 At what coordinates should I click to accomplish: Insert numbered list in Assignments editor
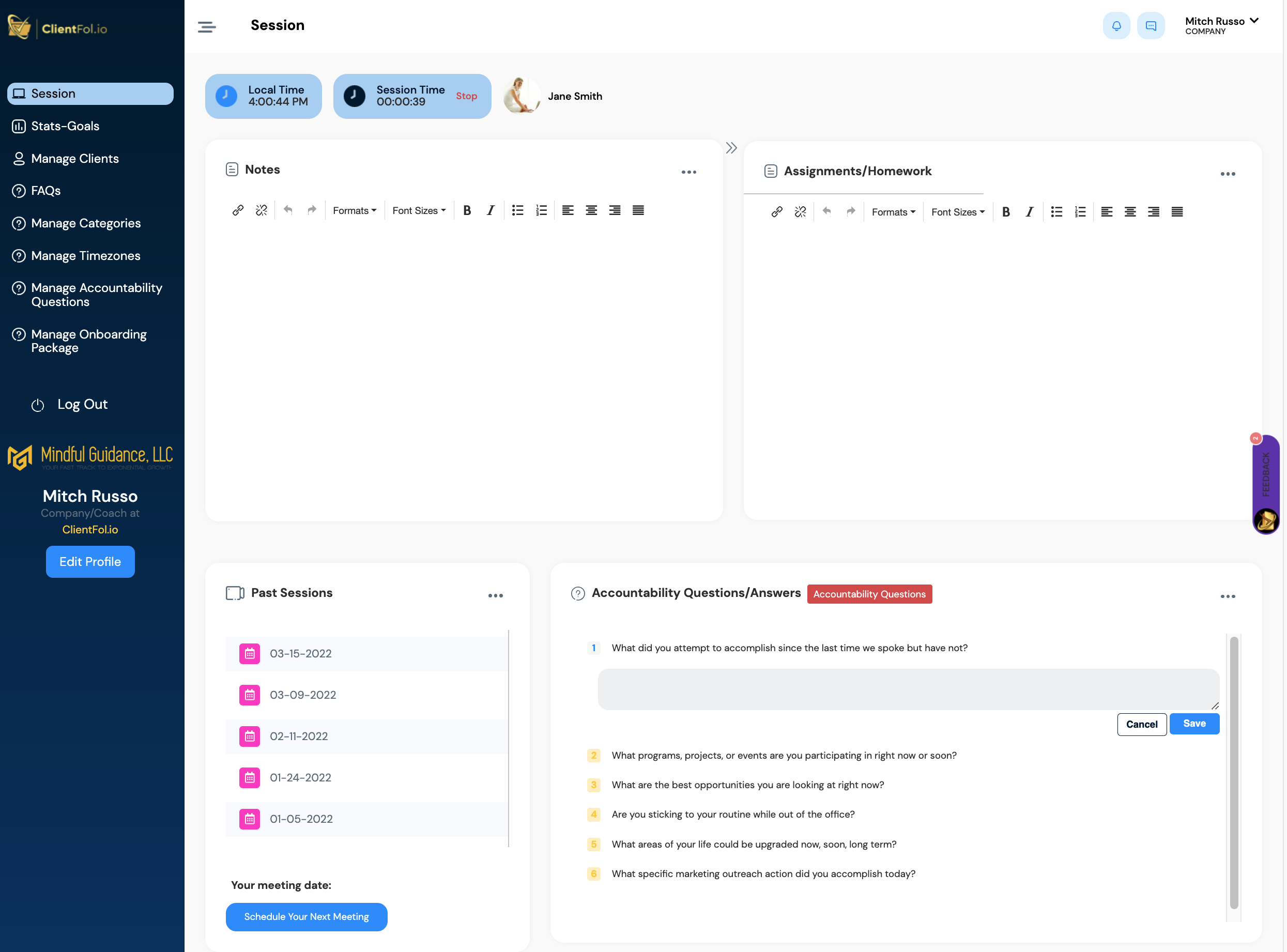[1080, 211]
